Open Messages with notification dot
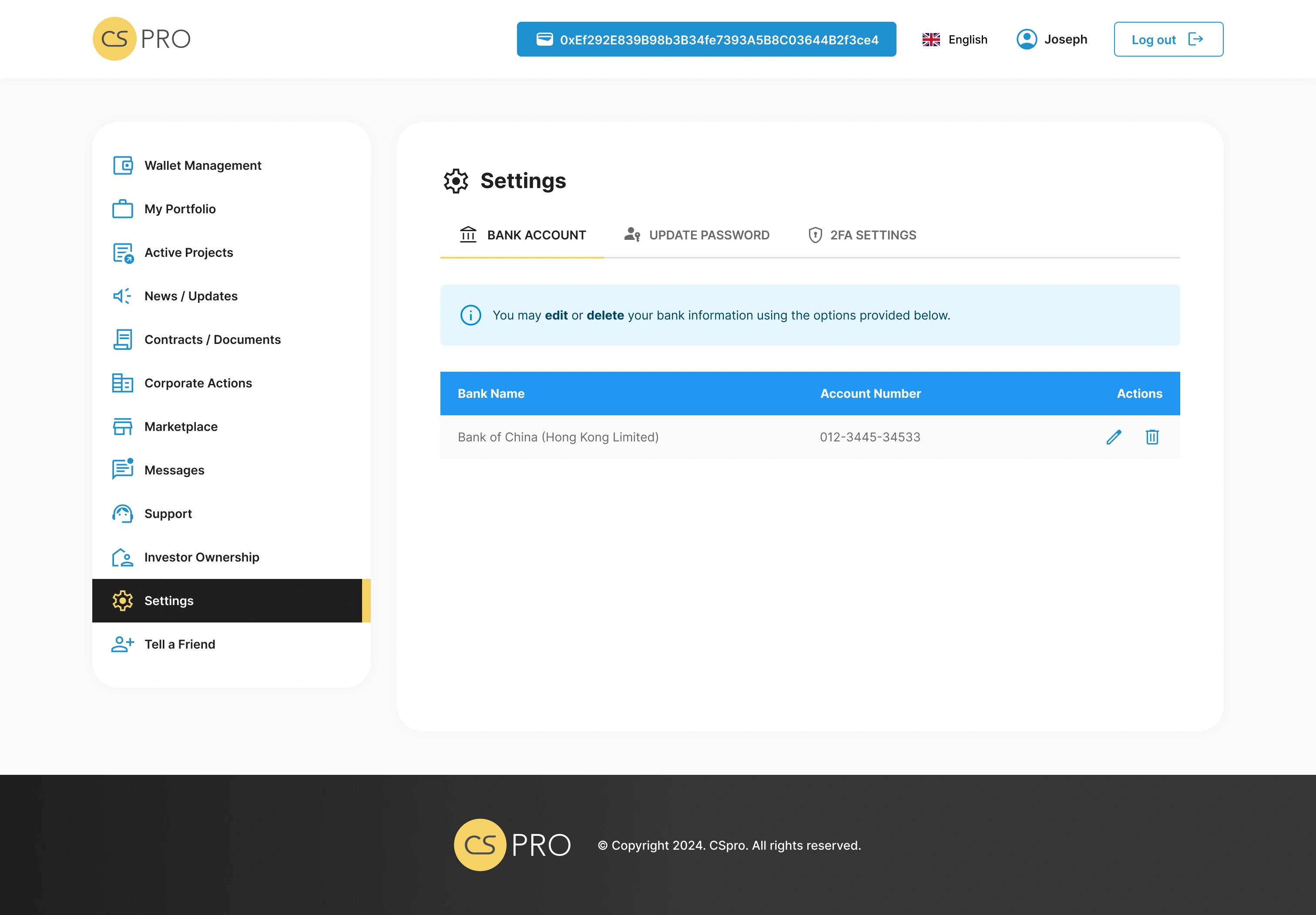Image resolution: width=1316 pixels, height=915 pixels. pos(174,470)
